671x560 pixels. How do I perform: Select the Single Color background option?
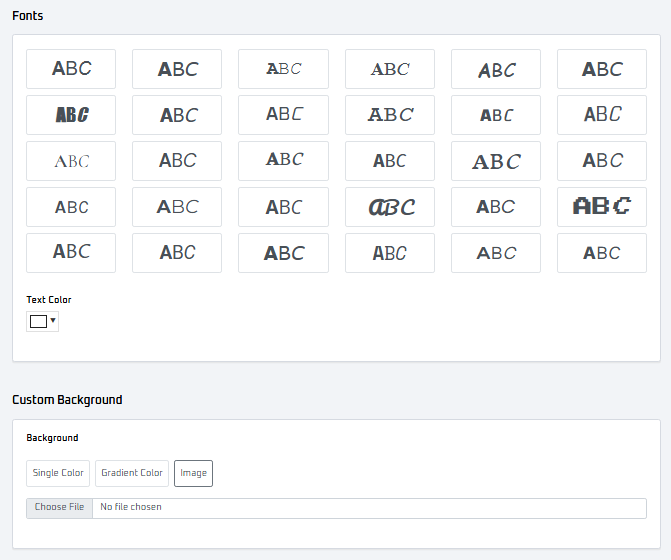click(58, 473)
